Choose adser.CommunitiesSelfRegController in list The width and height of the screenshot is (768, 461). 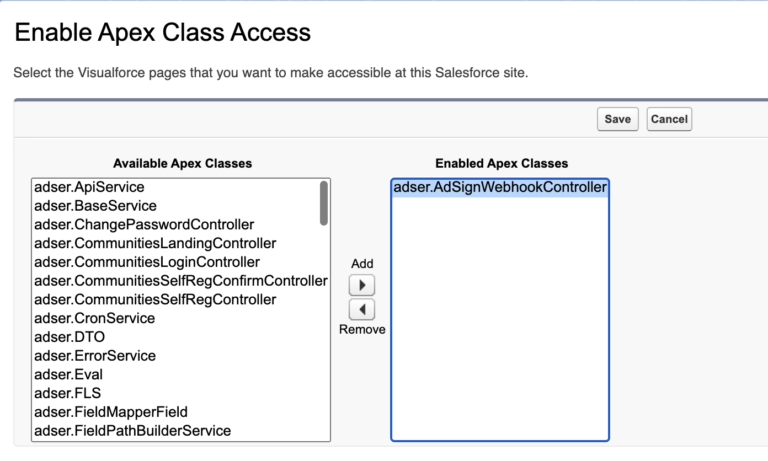155,299
